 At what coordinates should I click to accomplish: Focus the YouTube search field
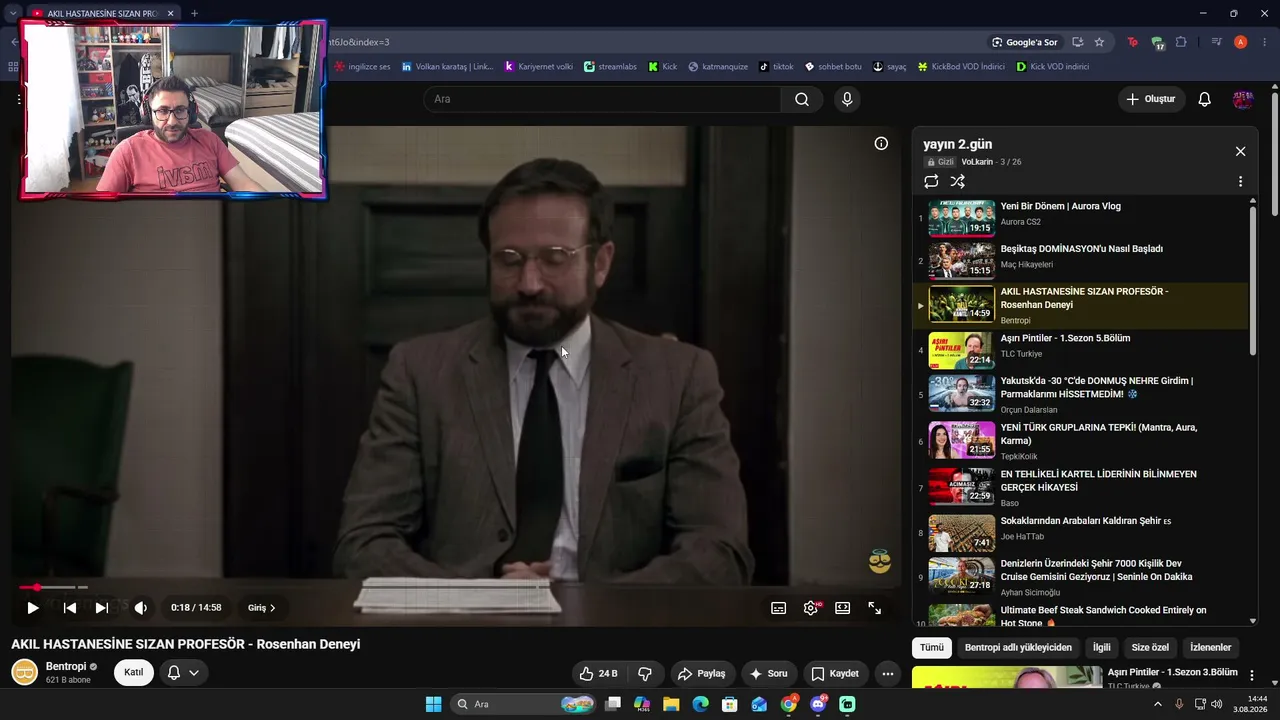602,99
